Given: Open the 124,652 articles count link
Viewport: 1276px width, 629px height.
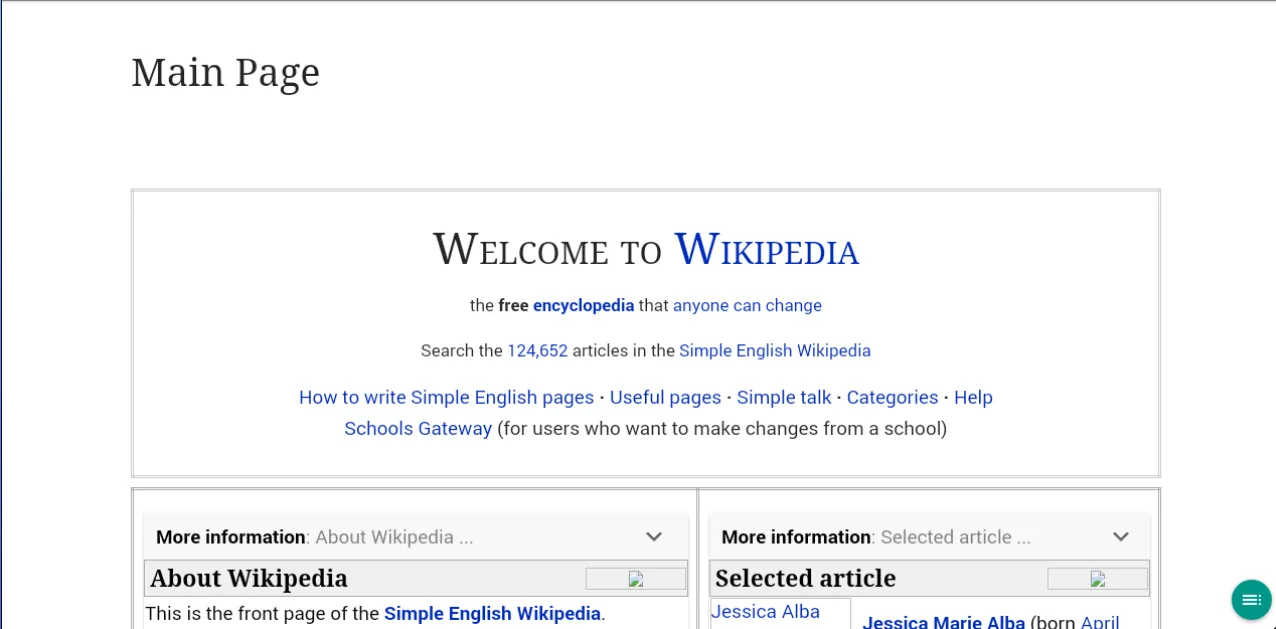Looking at the screenshot, I should (x=537, y=351).
